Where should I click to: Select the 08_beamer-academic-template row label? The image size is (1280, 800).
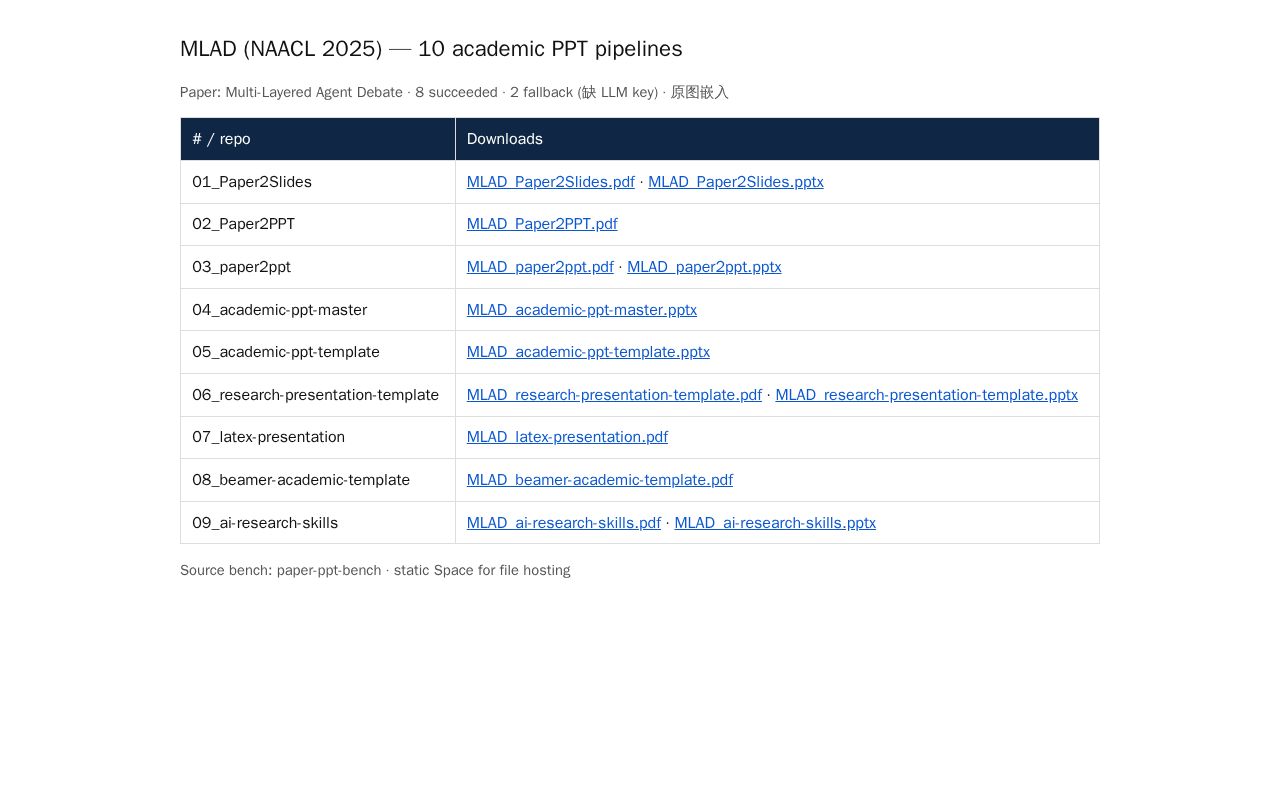pos(301,480)
